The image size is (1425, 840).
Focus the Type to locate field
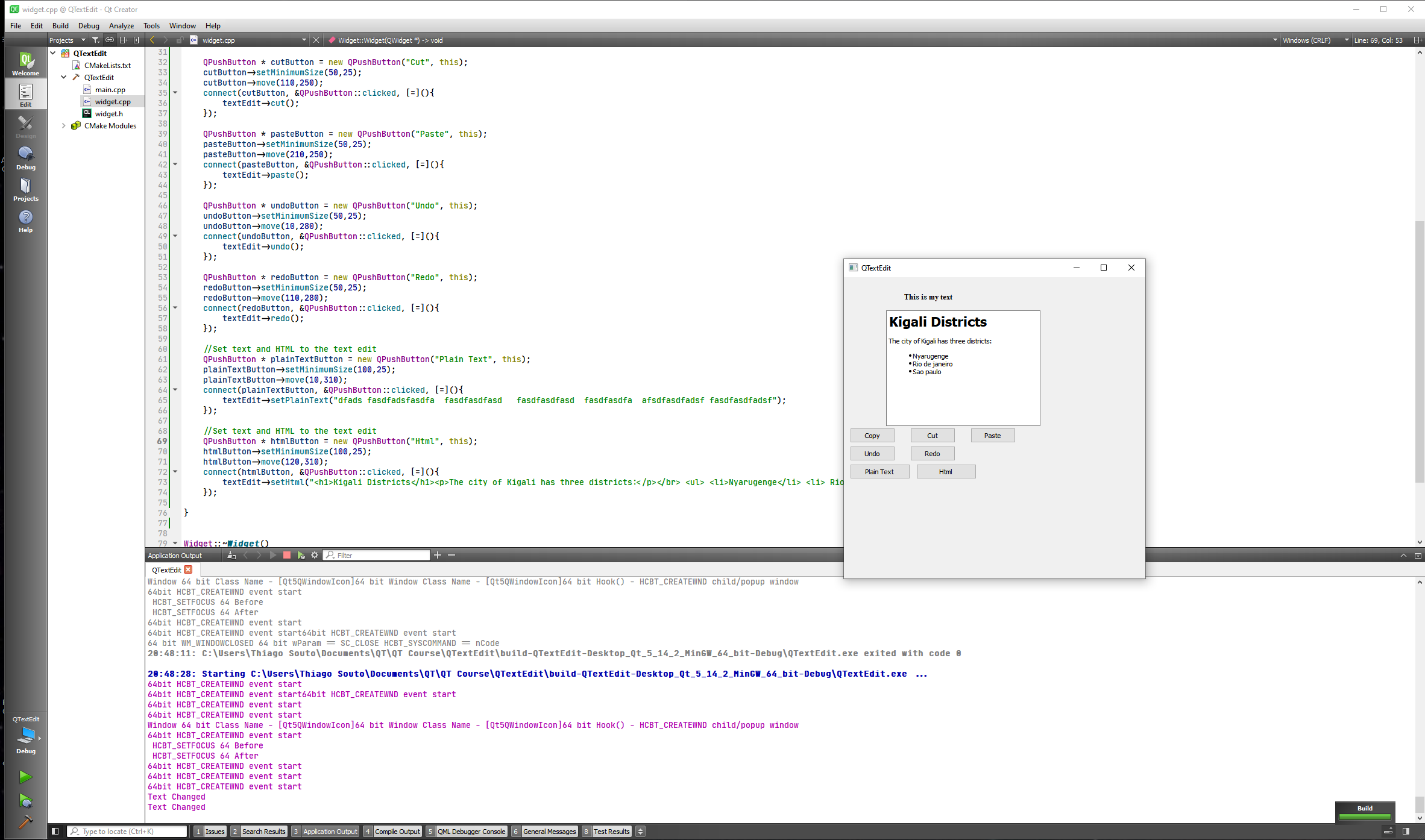[127, 831]
